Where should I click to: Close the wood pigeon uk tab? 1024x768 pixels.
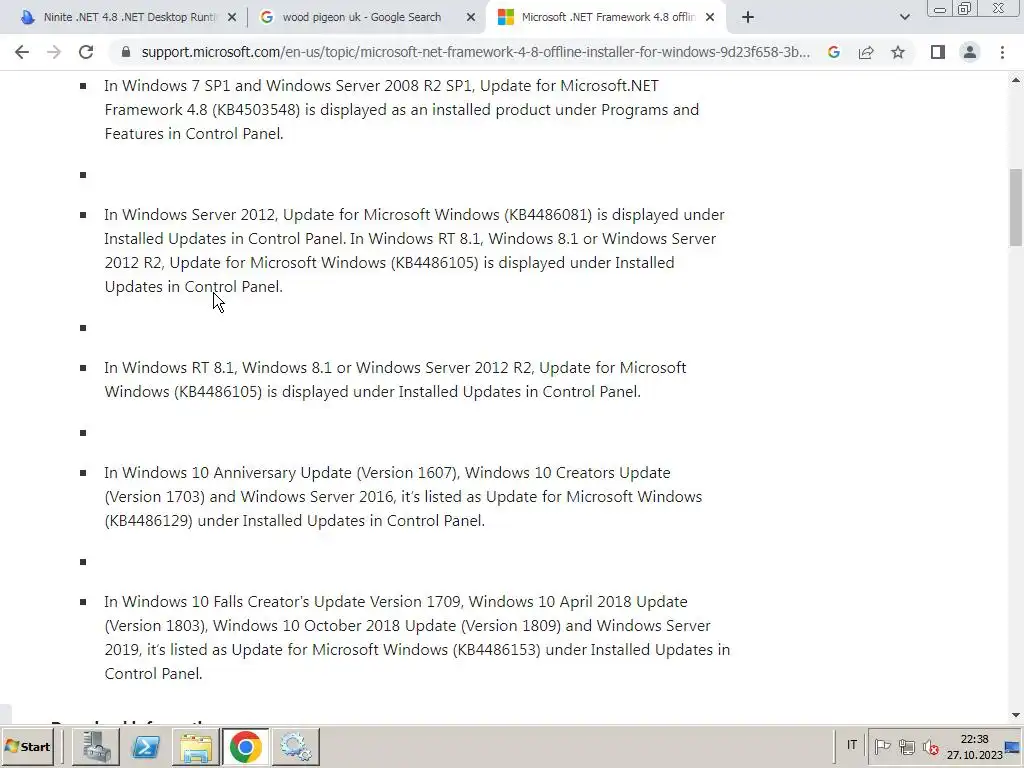[471, 18]
